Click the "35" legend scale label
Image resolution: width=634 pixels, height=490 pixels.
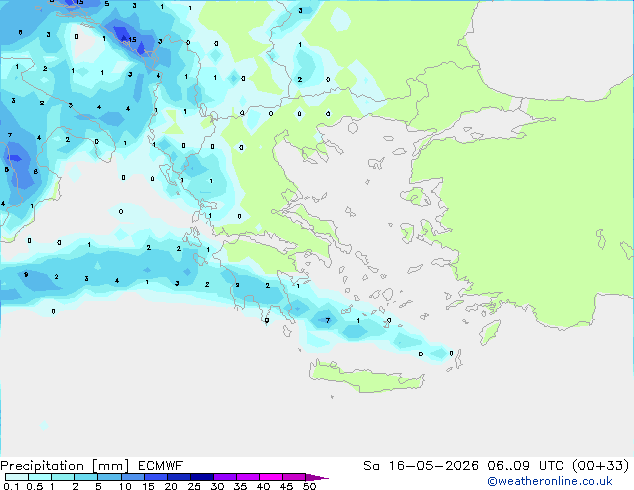click(x=240, y=486)
